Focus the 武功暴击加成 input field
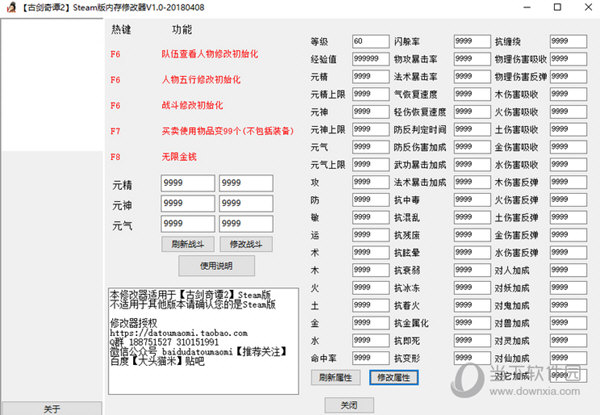 pyautogui.click(x=472, y=164)
